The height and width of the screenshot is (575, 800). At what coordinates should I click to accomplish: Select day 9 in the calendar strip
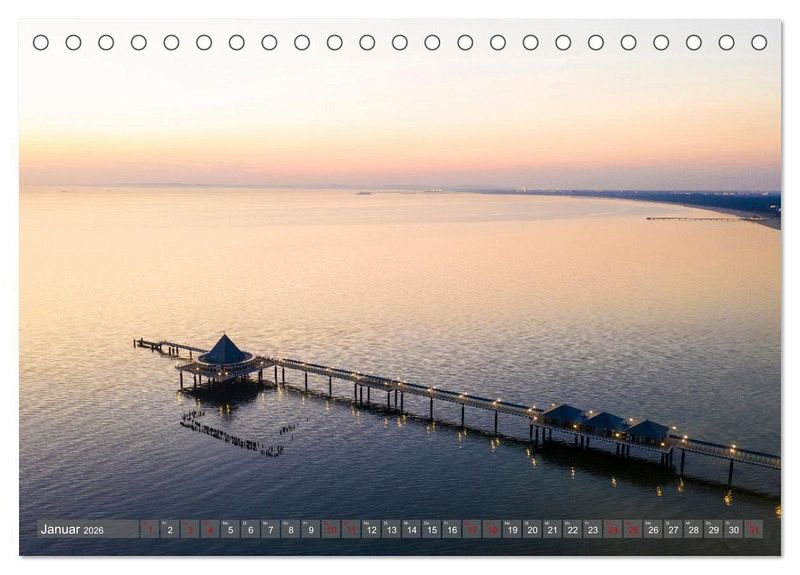311,529
